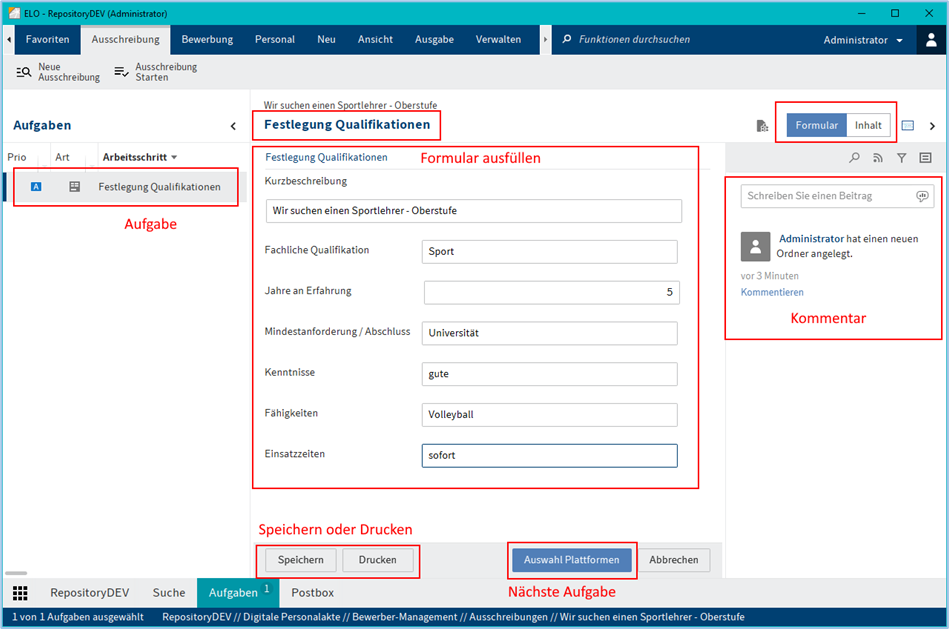The height and width of the screenshot is (629, 949).
Task: Open the Bewerbung ribbon tab
Action: point(207,40)
